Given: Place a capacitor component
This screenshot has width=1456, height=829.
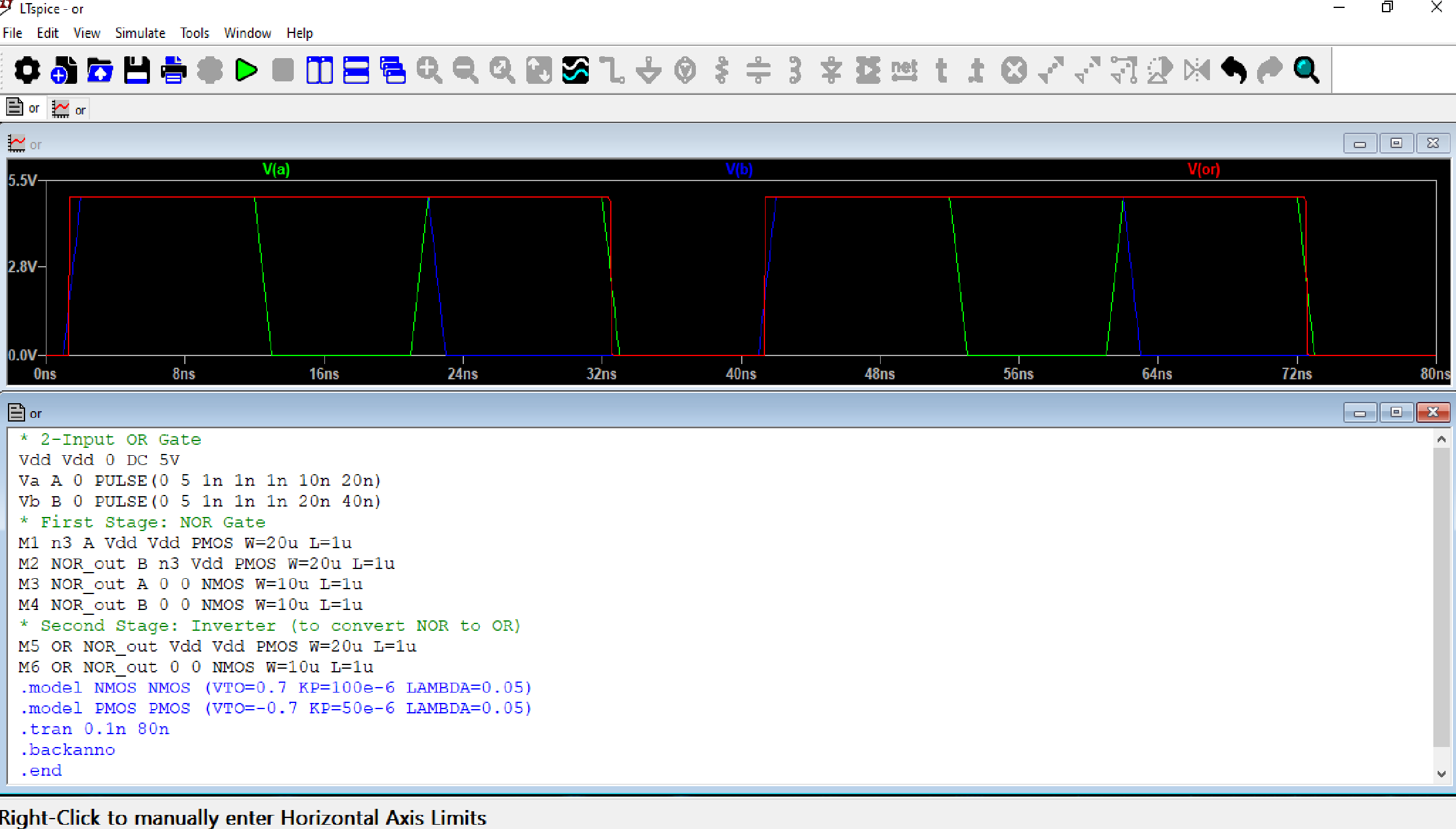Looking at the screenshot, I should pos(758,70).
